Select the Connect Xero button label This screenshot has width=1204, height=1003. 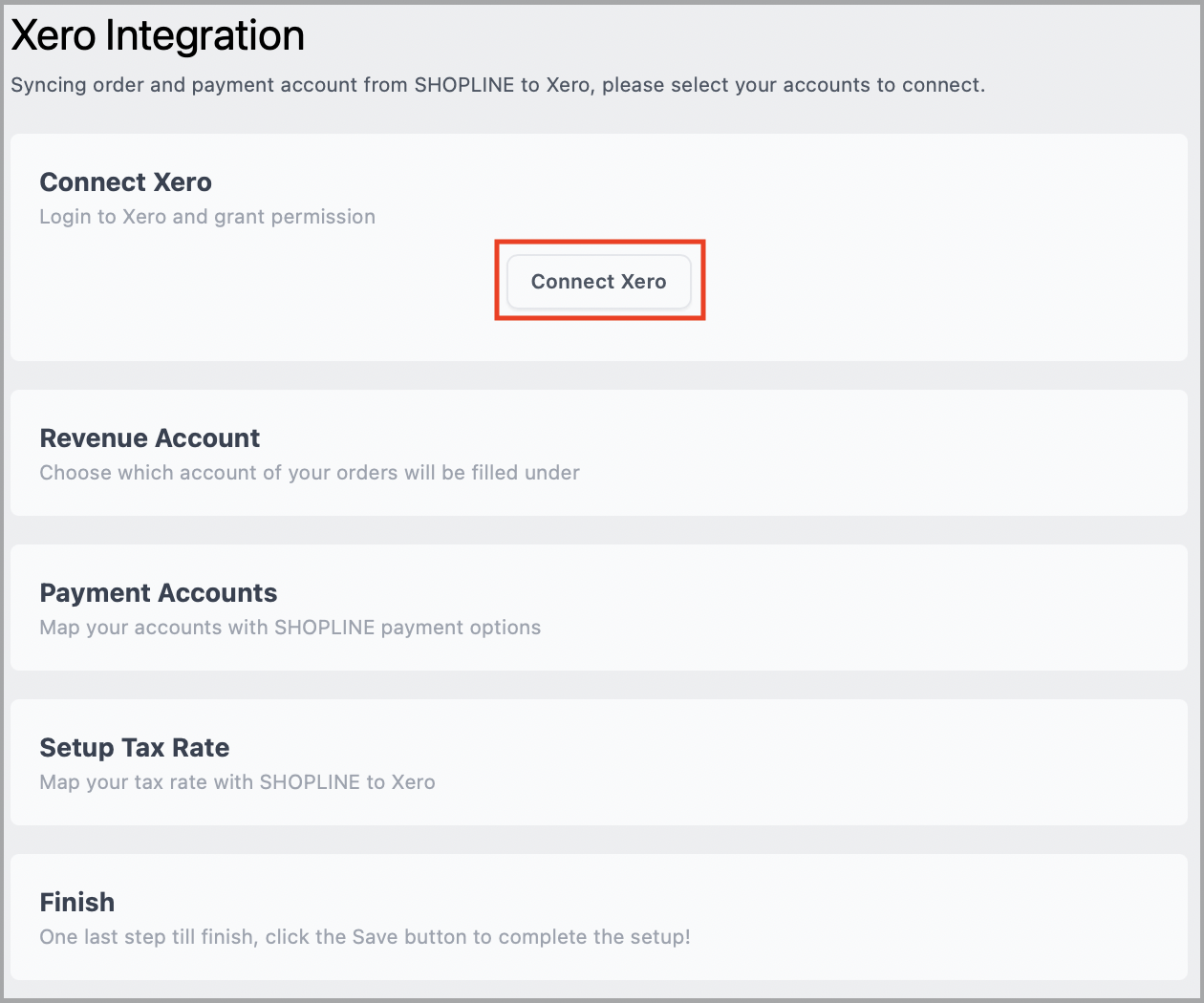pos(598,281)
